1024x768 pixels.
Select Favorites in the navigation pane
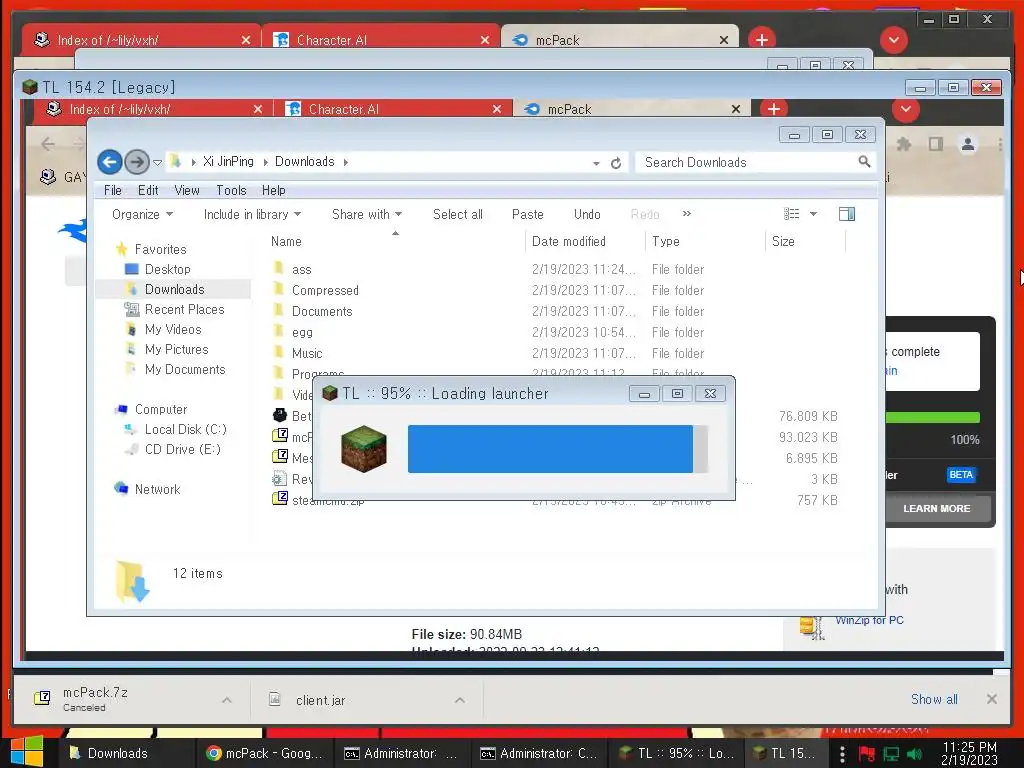click(x=161, y=249)
